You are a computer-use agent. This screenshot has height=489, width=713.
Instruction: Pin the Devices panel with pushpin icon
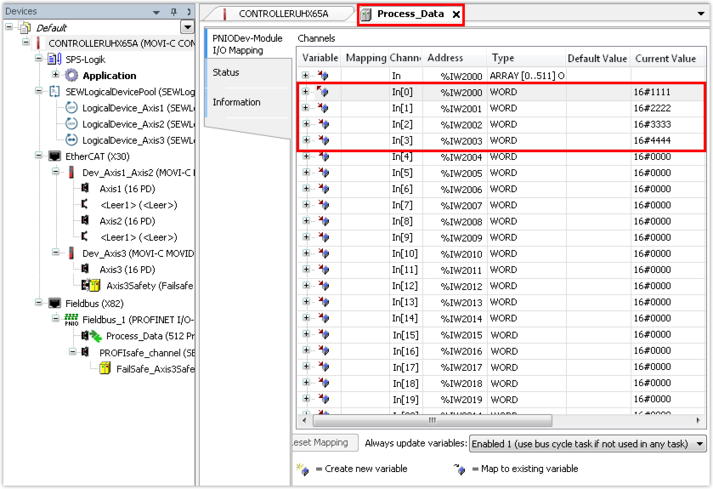pos(172,11)
